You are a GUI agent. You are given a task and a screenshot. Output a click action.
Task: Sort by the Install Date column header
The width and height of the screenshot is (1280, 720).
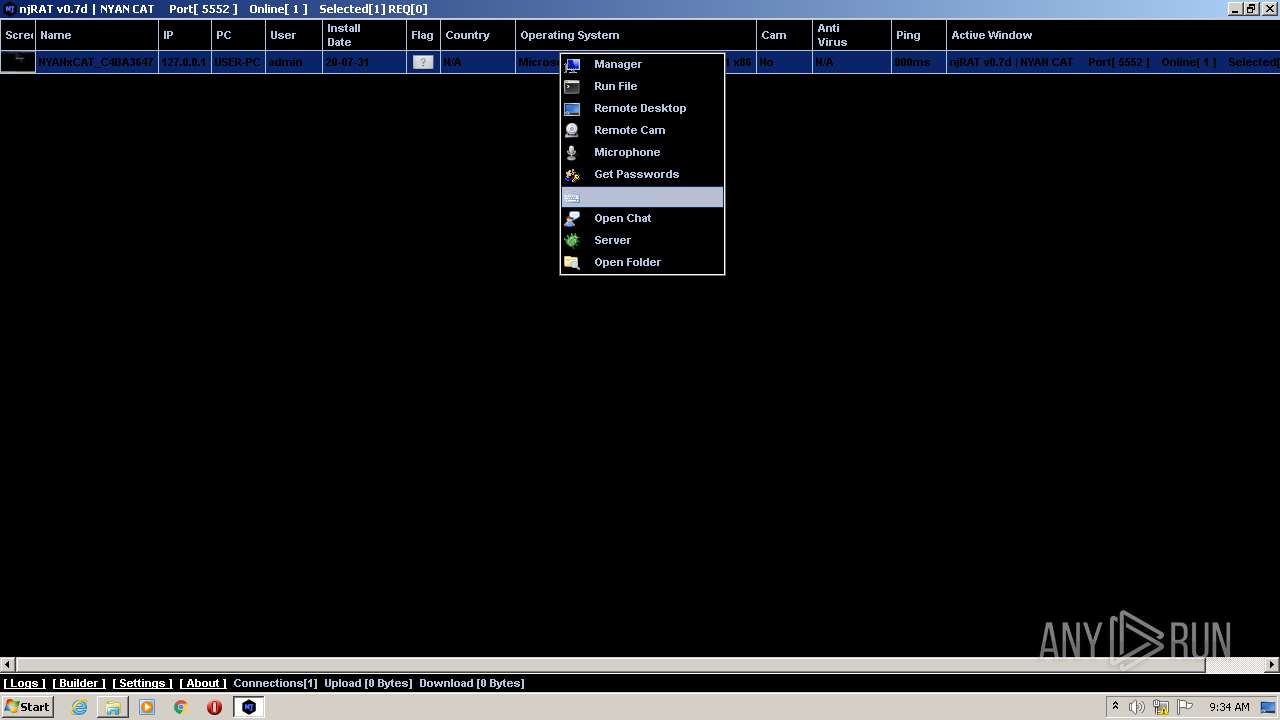tap(364, 35)
